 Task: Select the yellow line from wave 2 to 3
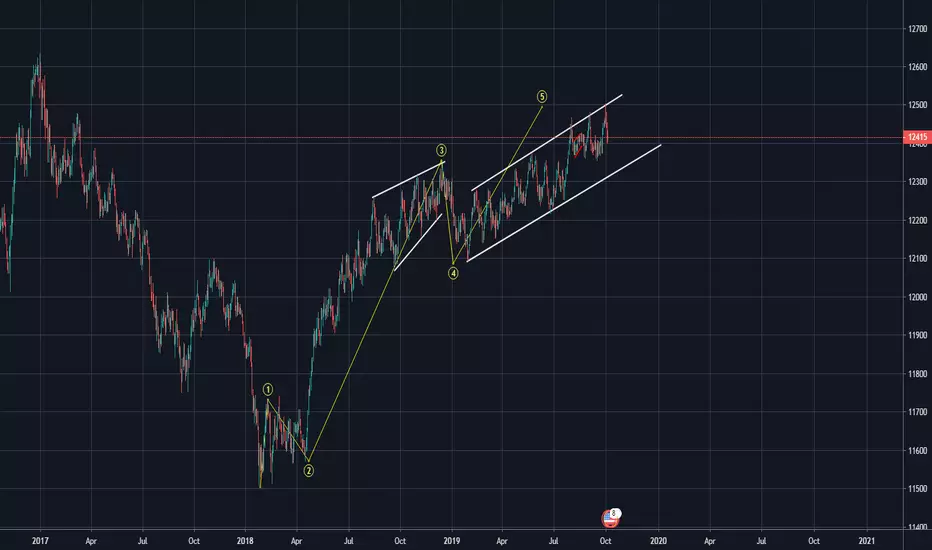point(374,311)
